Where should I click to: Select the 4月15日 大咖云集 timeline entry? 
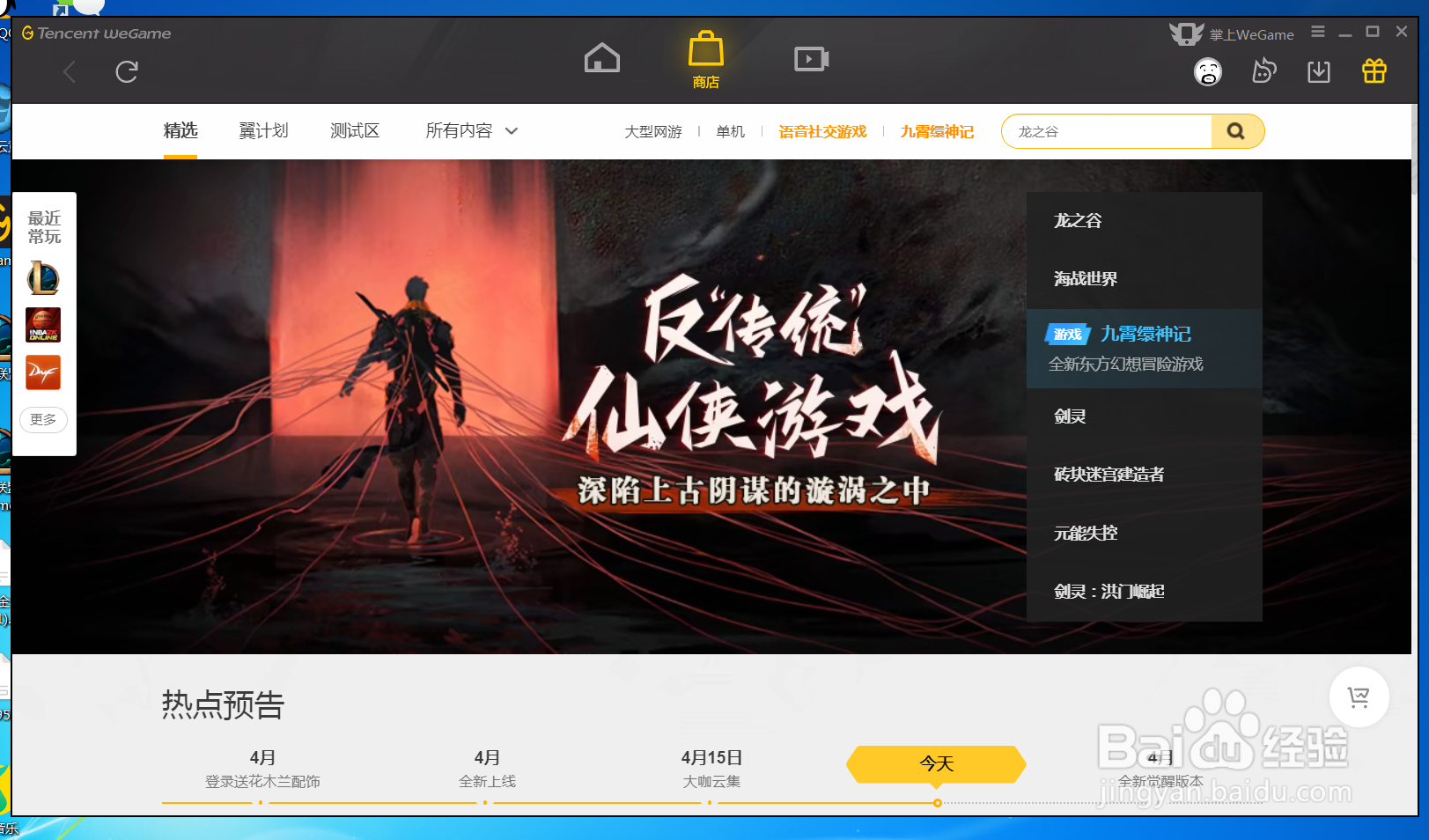pyautogui.click(x=711, y=769)
